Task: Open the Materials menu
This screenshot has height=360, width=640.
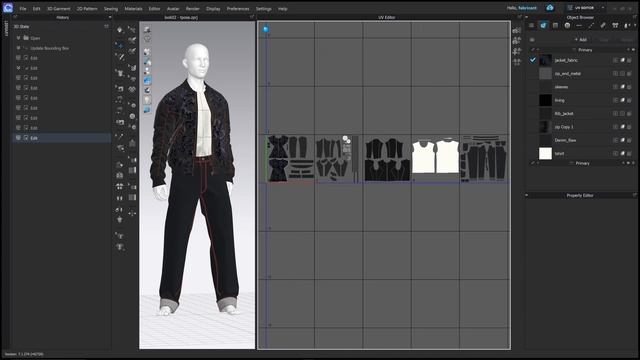Action: tap(133, 9)
